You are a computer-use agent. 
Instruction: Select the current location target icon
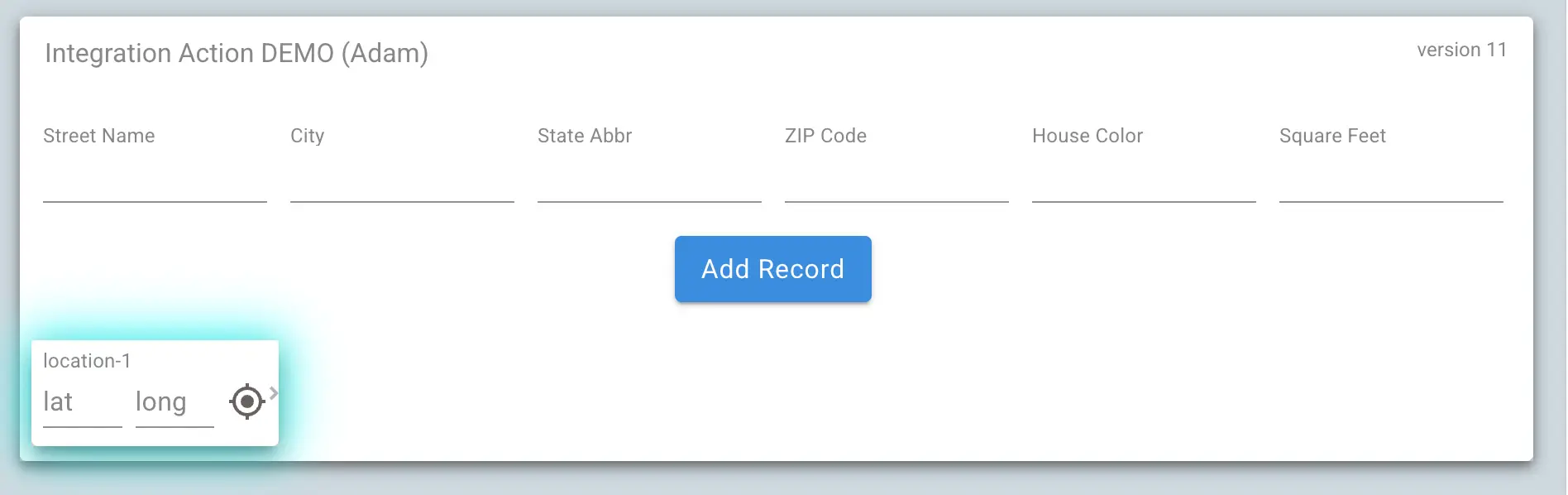(246, 401)
